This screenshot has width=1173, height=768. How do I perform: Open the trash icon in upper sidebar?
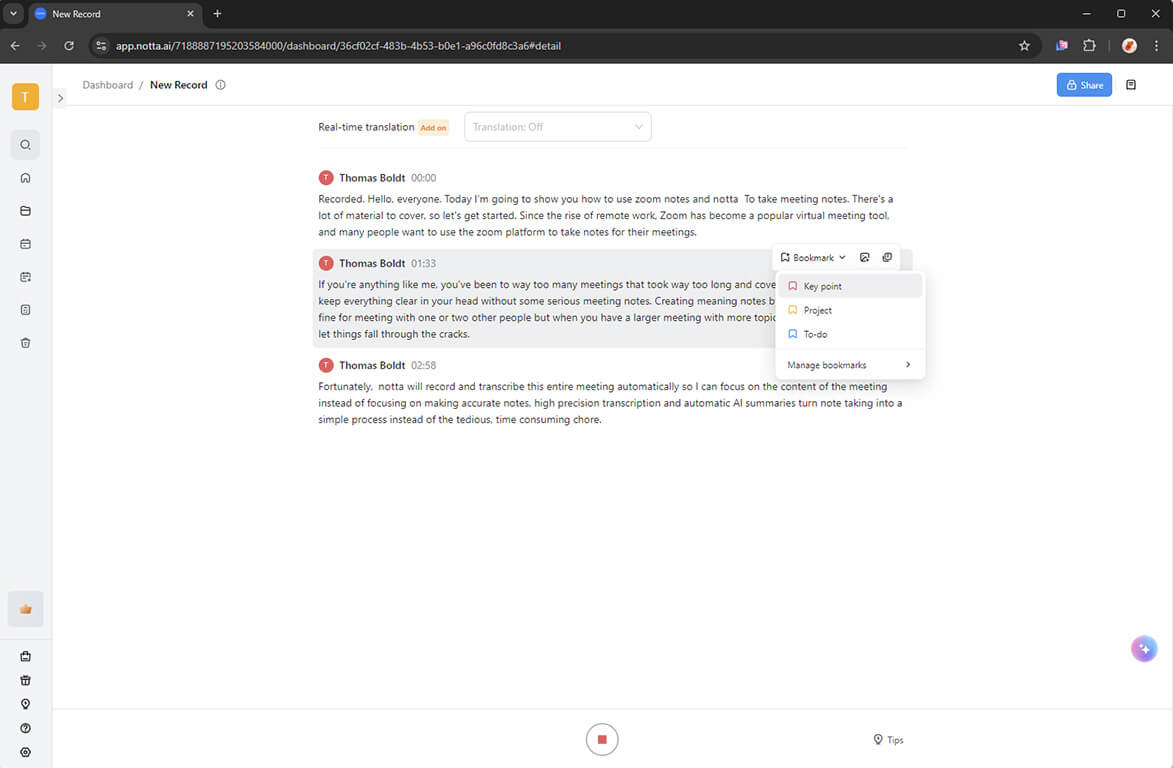point(25,342)
